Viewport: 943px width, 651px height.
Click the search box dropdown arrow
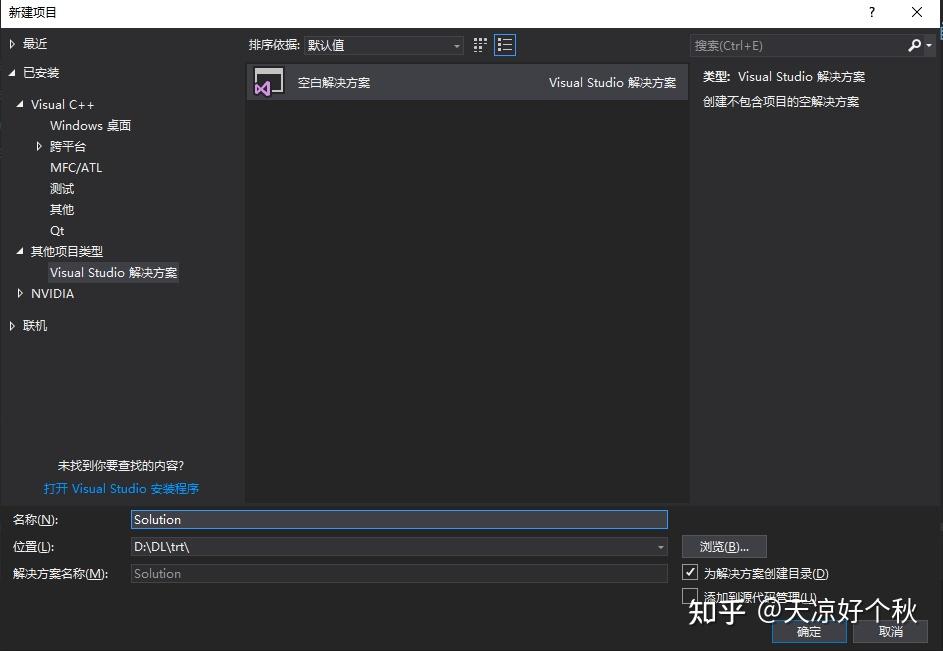(x=930, y=45)
